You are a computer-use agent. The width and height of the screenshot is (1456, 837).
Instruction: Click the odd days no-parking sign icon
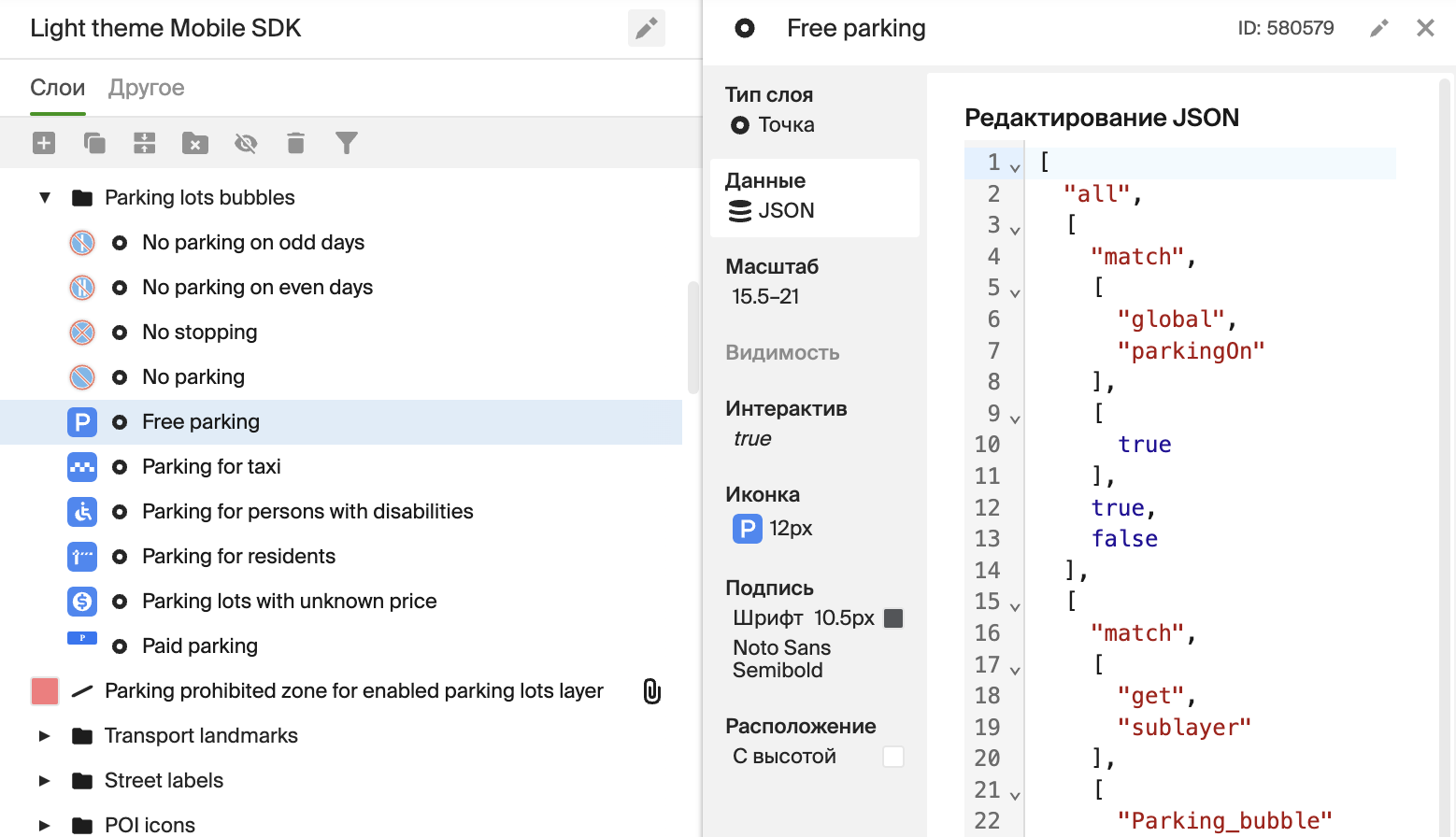pos(82,243)
